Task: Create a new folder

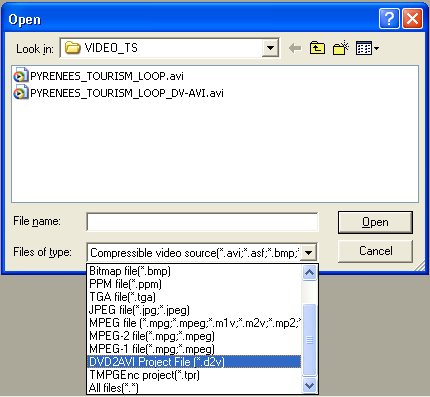Action: click(x=340, y=48)
